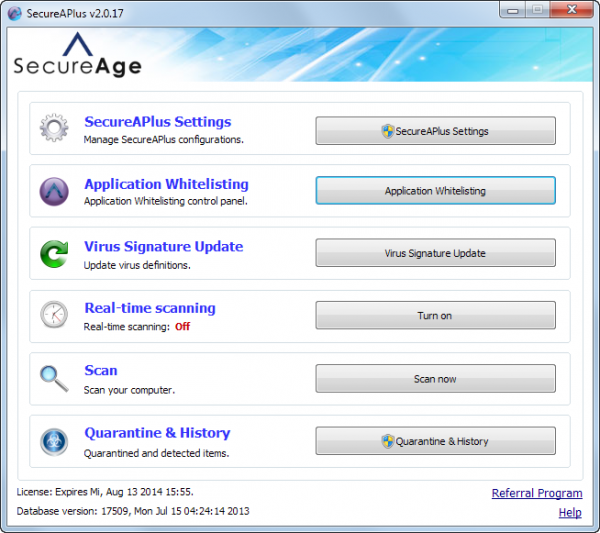Click the Quarantine & History heading
Screen dimensions: 600x533
(157, 433)
